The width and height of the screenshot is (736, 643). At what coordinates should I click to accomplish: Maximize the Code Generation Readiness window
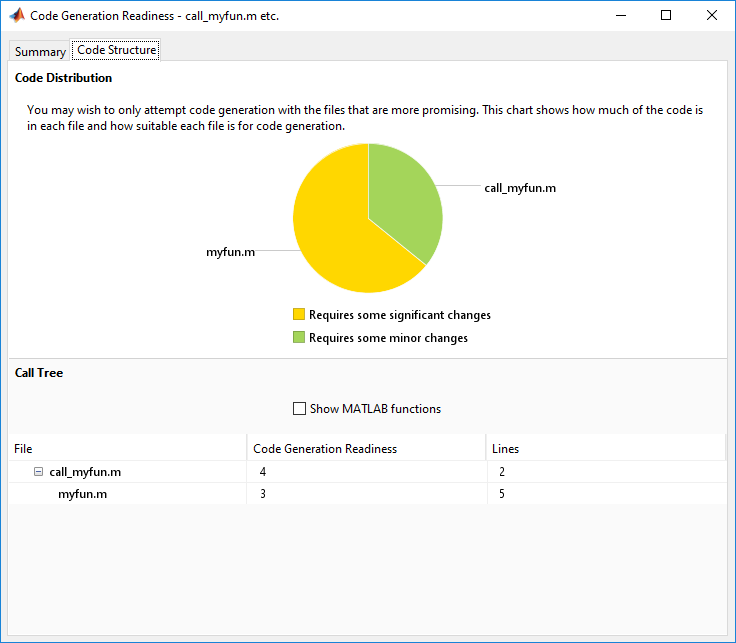pyautogui.click(x=666, y=15)
